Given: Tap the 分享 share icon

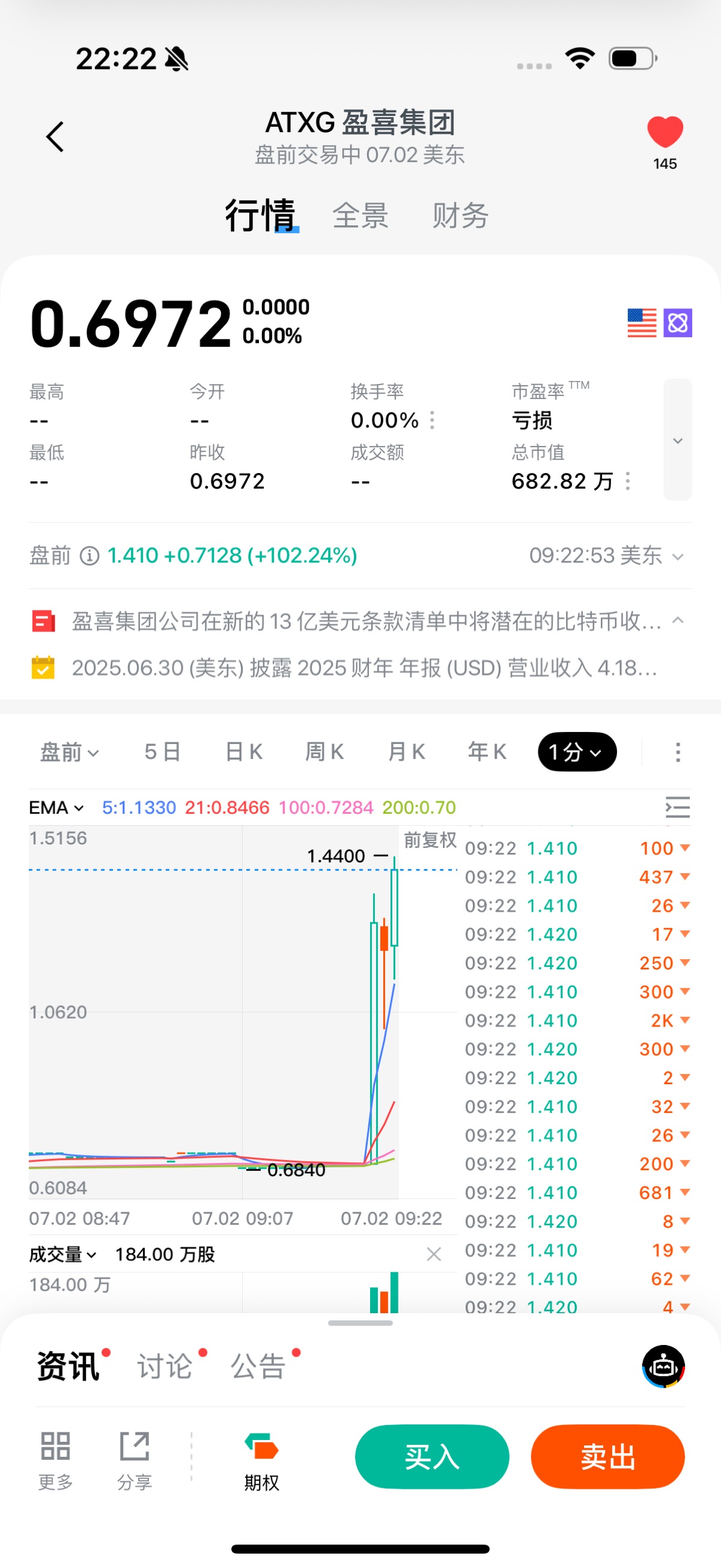Looking at the screenshot, I should click(x=135, y=1460).
